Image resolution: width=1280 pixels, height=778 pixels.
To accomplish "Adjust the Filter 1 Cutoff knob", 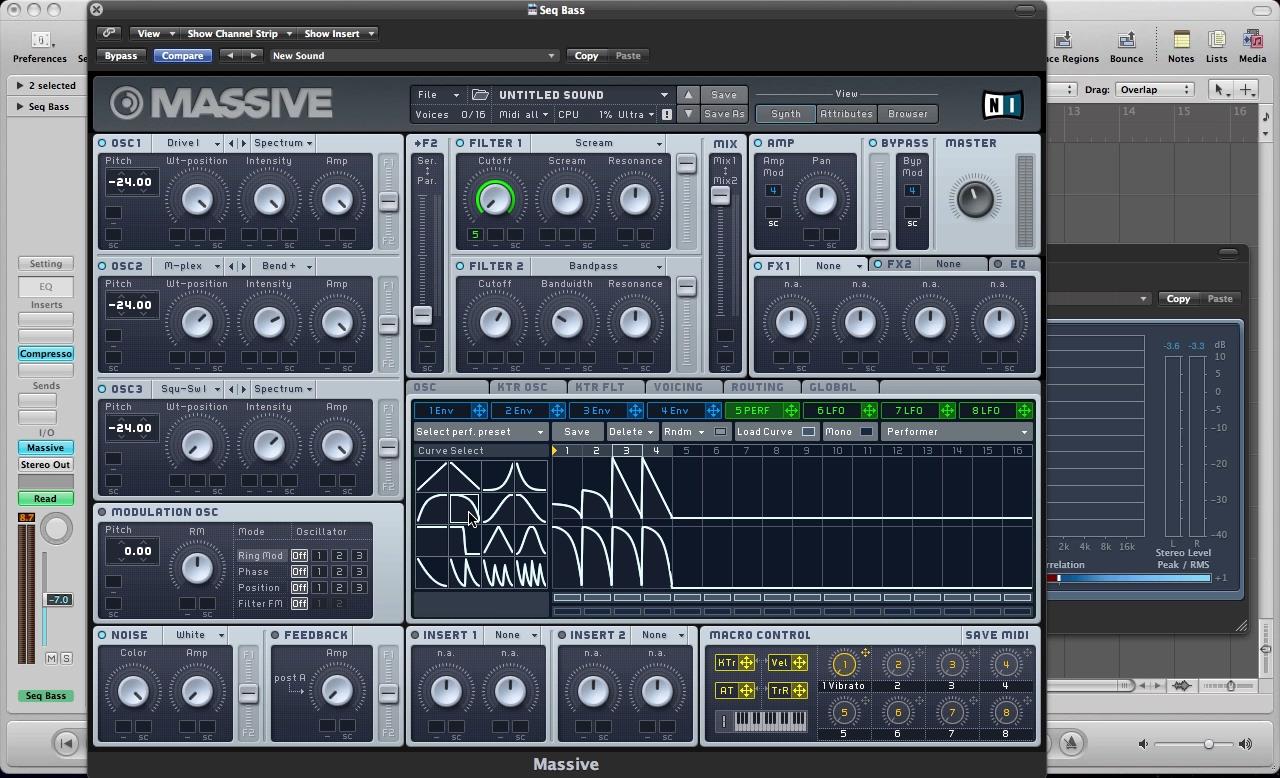I will [x=495, y=198].
